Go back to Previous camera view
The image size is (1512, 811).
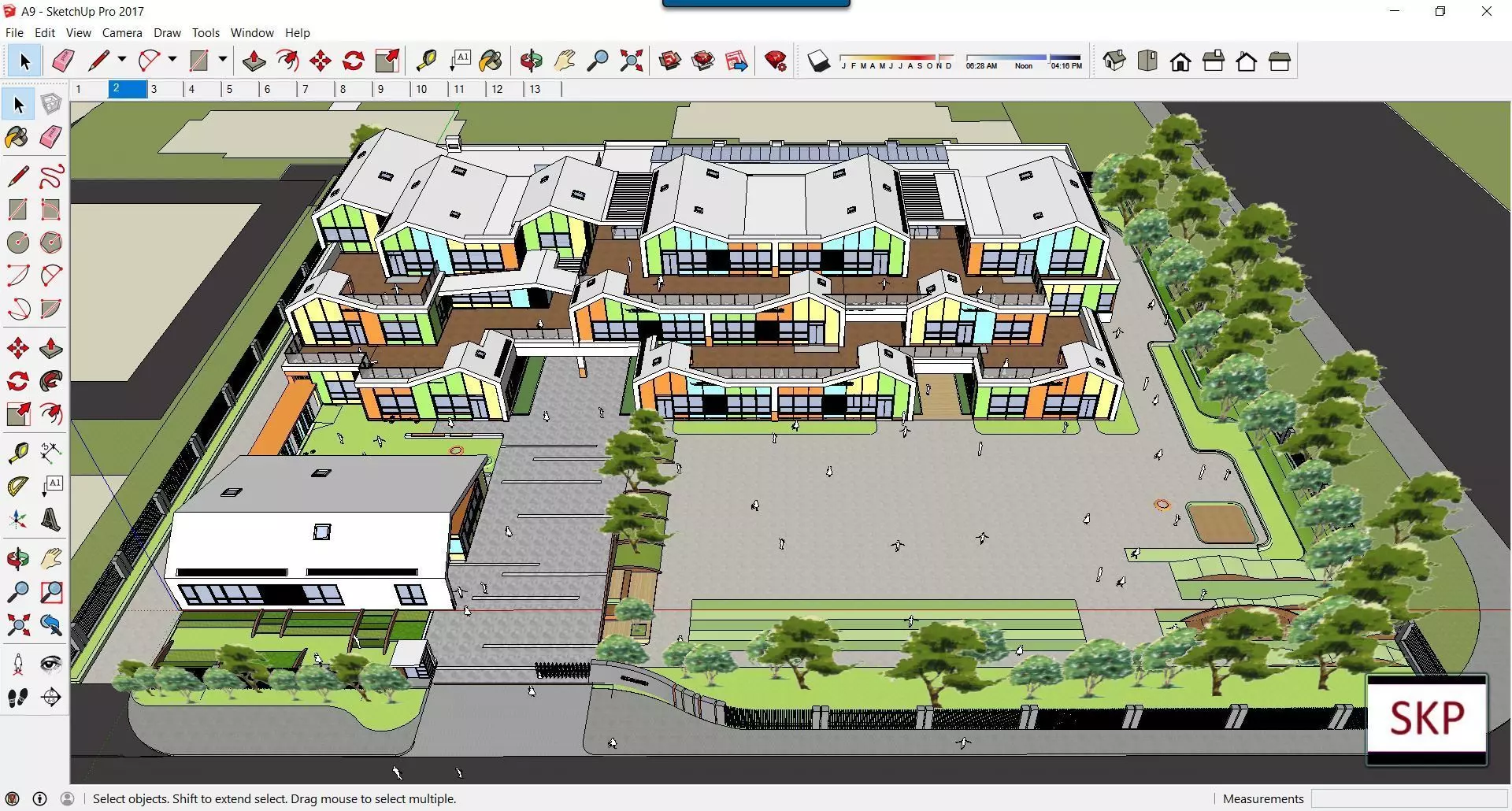pyautogui.click(x=51, y=625)
